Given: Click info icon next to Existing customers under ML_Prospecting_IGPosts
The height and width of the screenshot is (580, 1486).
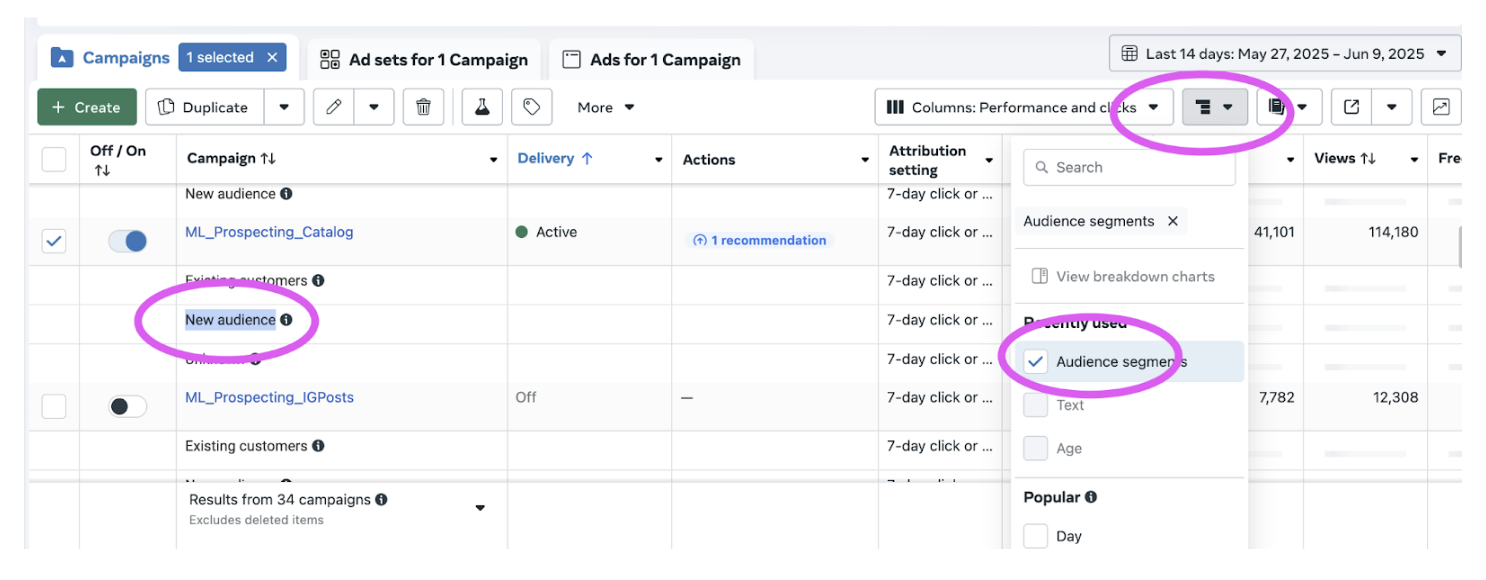Looking at the screenshot, I should (x=318, y=446).
